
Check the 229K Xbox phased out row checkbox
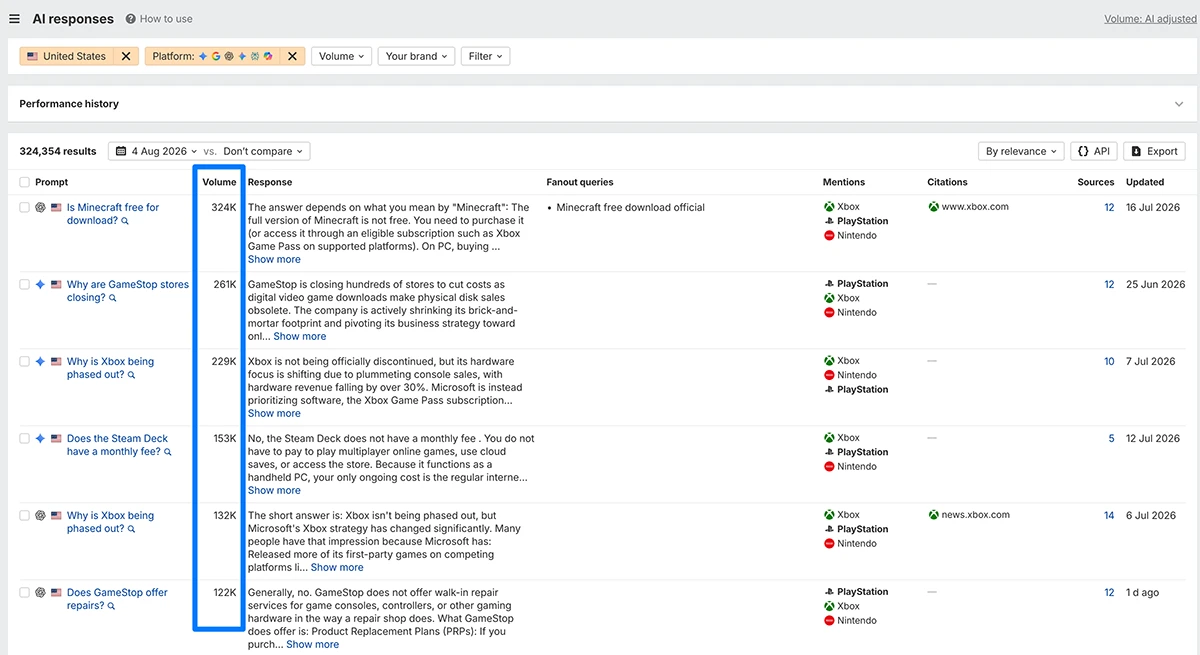(x=24, y=362)
